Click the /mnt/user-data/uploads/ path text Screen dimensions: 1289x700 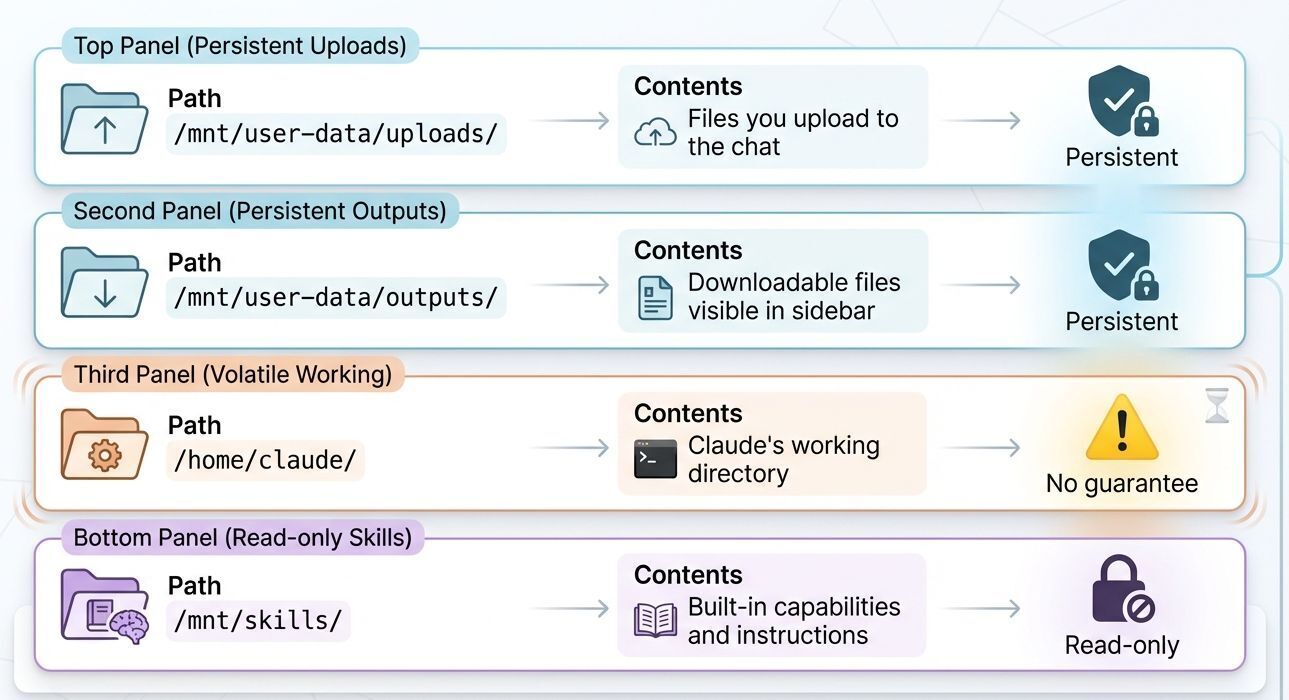pos(336,134)
